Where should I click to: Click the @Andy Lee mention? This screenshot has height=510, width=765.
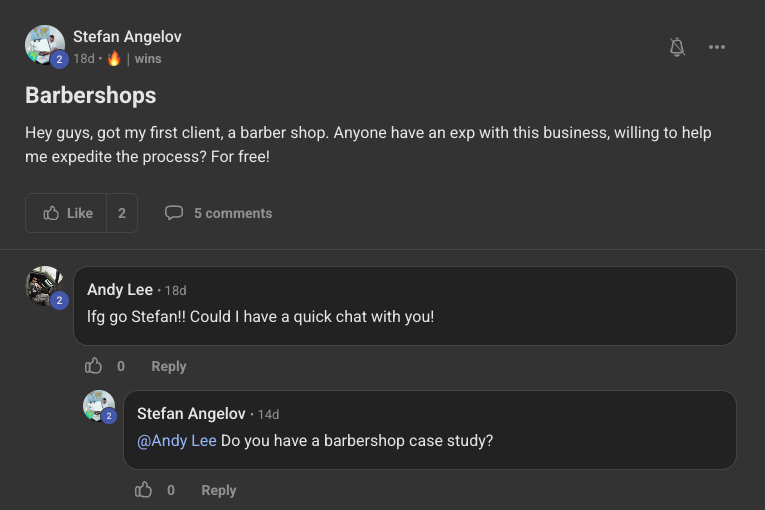click(177, 441)
